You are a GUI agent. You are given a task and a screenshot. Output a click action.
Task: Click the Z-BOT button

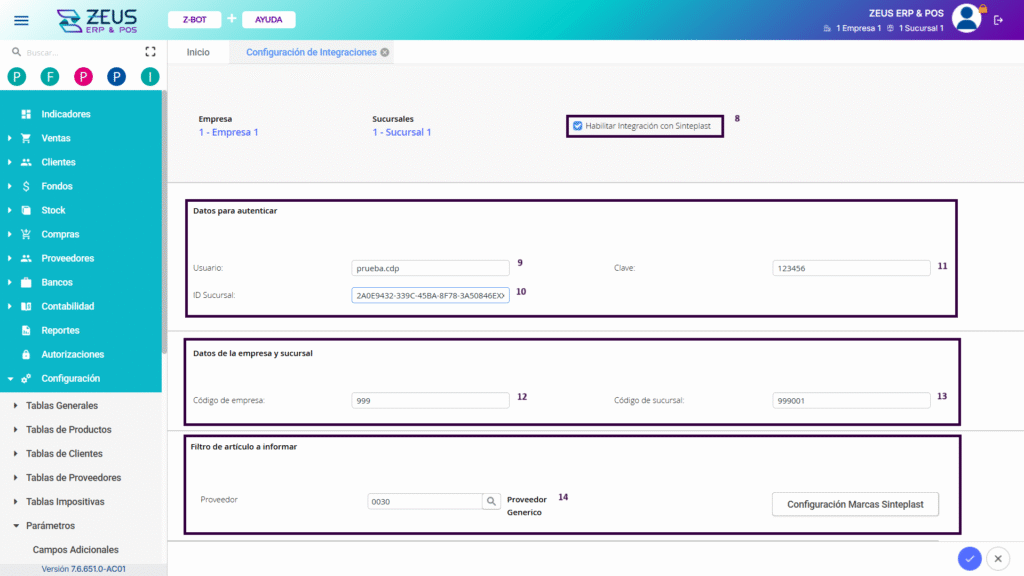click(195, 20)
